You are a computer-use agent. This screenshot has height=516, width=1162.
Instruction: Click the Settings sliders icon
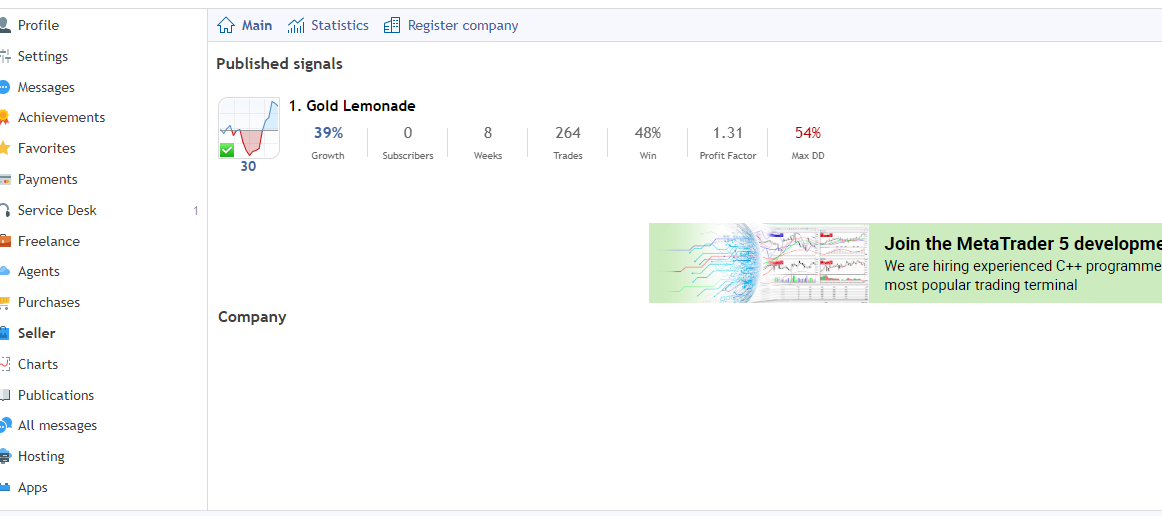click(x=4, y=56)
